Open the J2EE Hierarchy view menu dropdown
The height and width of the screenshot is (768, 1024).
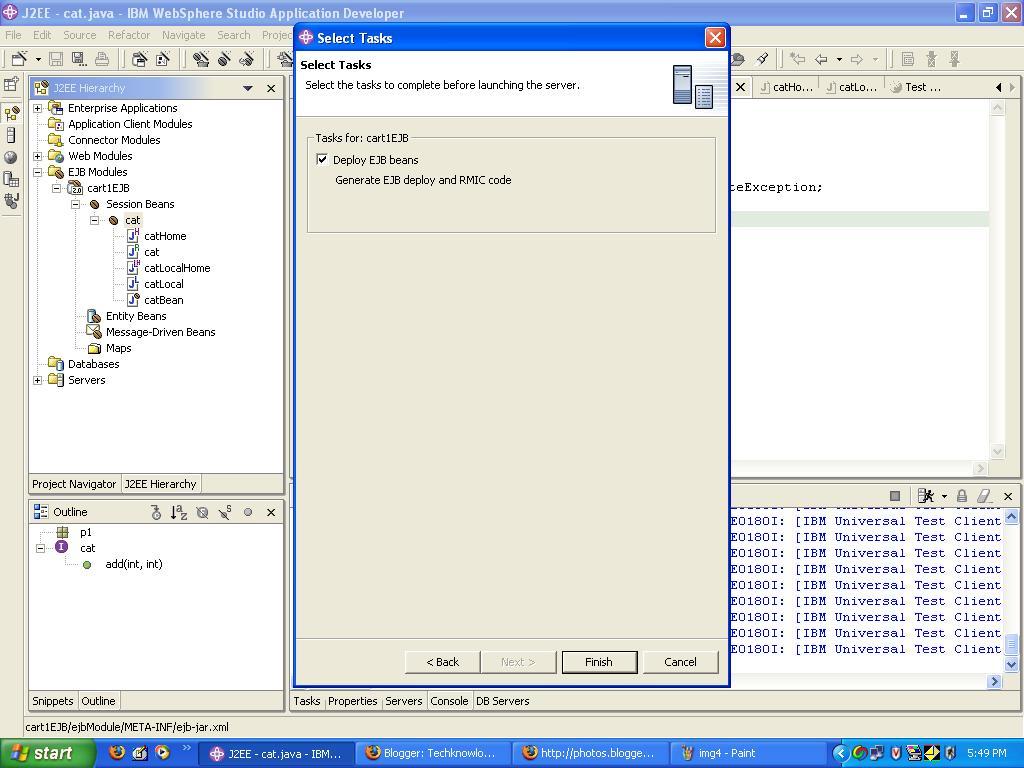click(x=248, y=88)
